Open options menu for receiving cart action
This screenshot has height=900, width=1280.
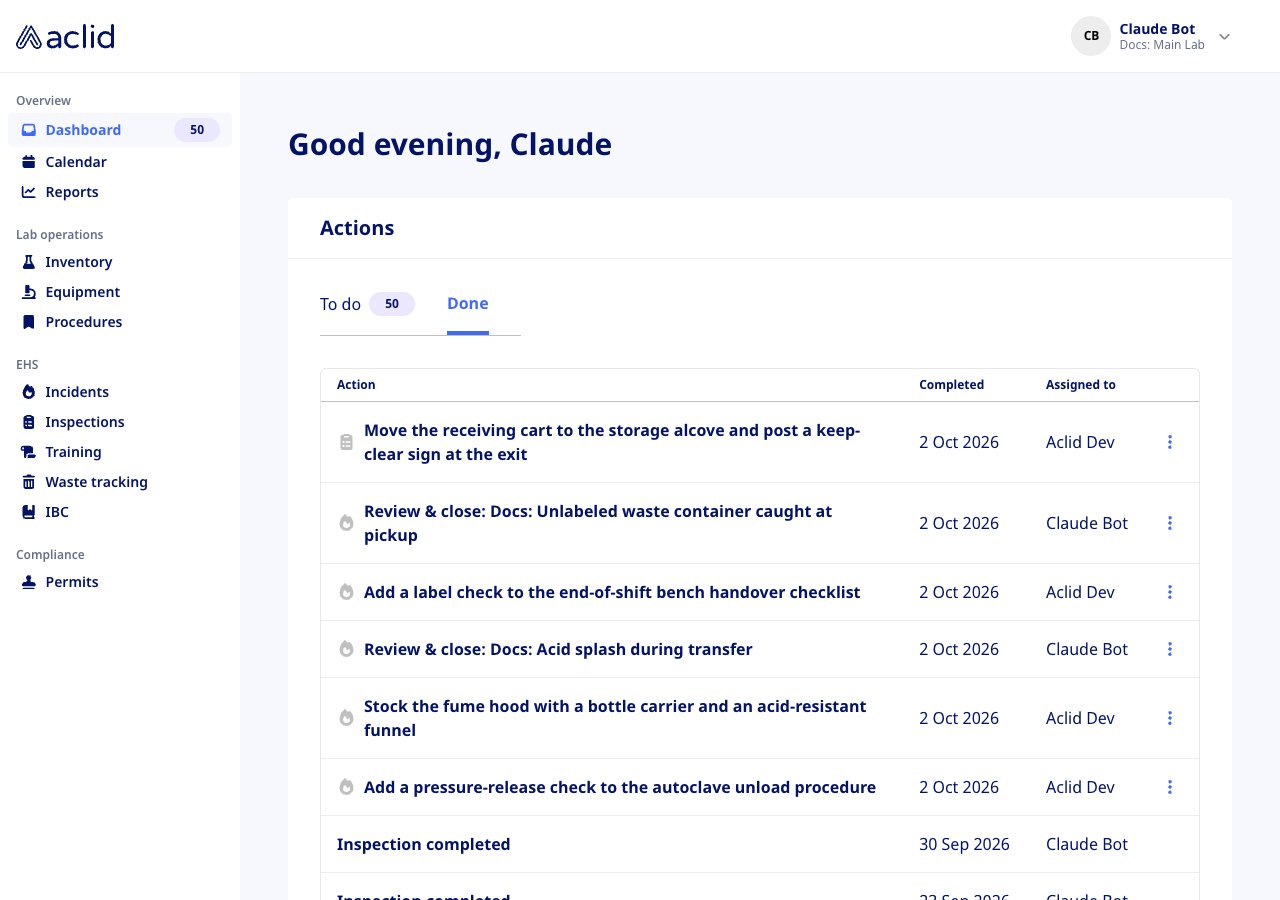[x=1170, y=442]
